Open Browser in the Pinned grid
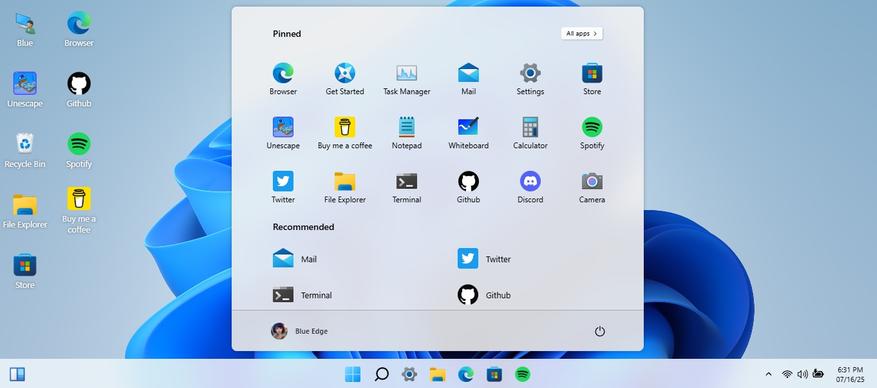This screenshot has width=877, height=388. pos(283,79)
